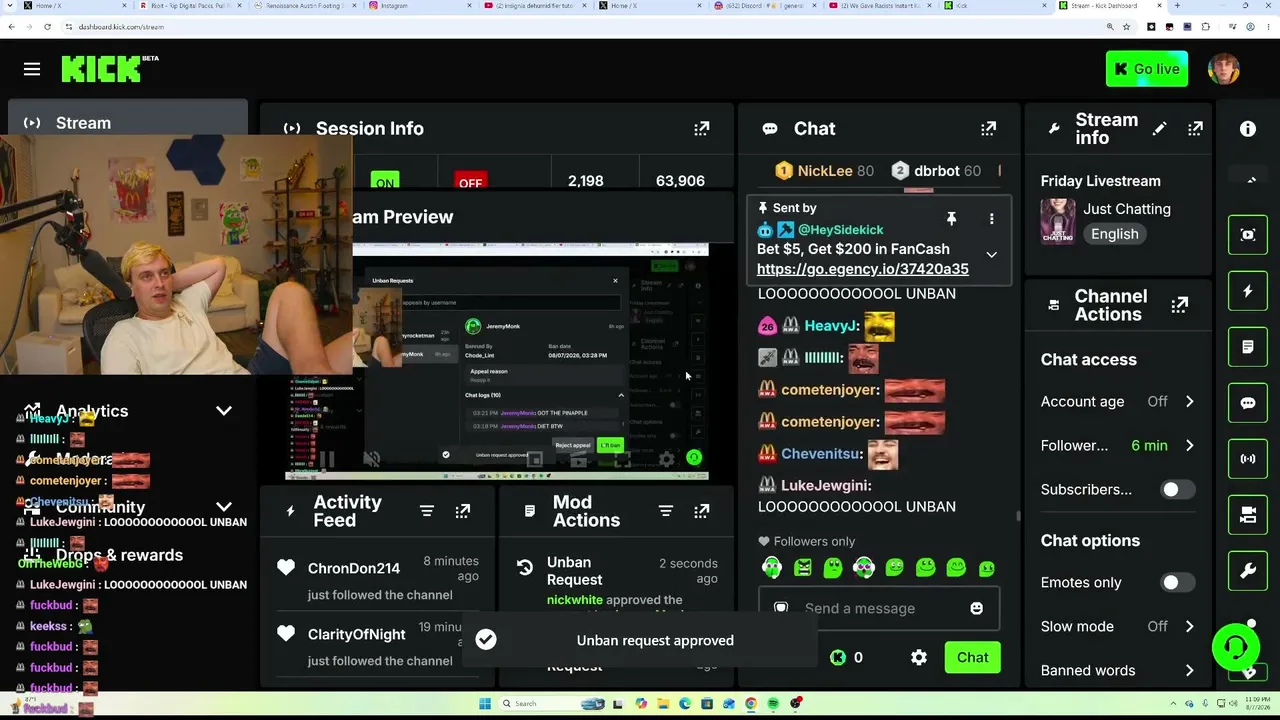Collapse the right sidebar up arrow

1251,180
